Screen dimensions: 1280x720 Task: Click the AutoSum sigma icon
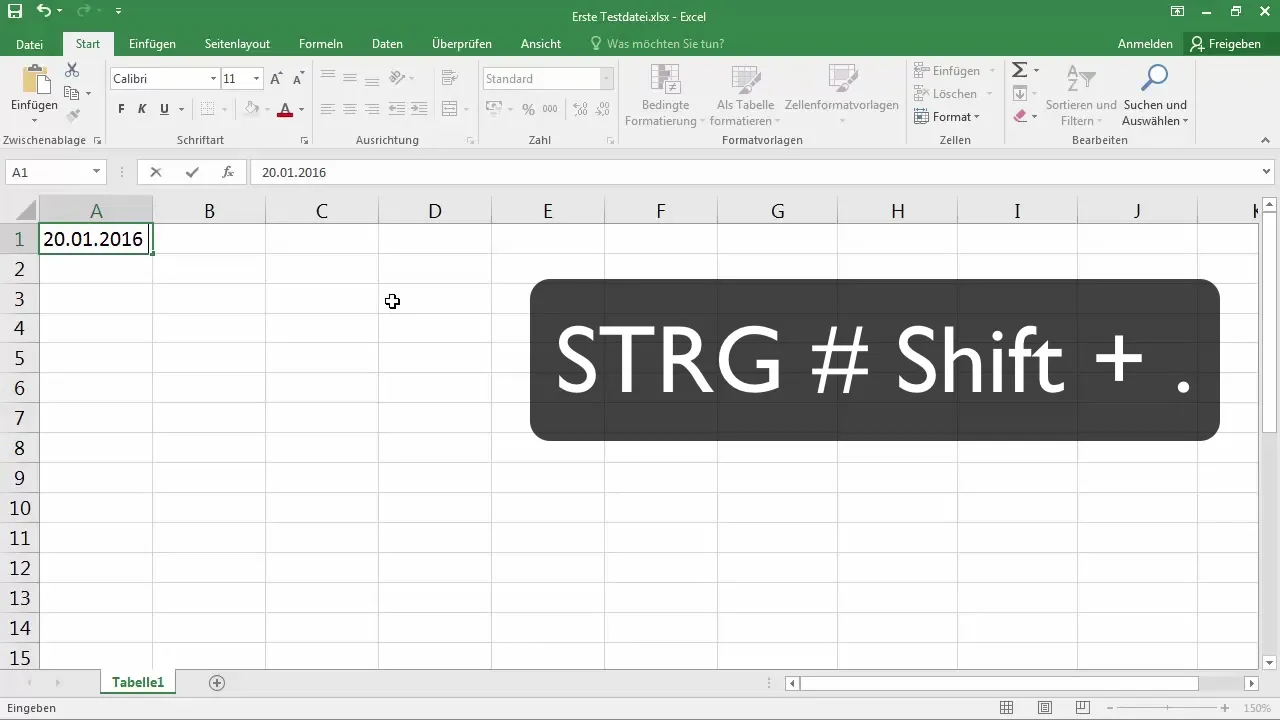(1019, 70)
